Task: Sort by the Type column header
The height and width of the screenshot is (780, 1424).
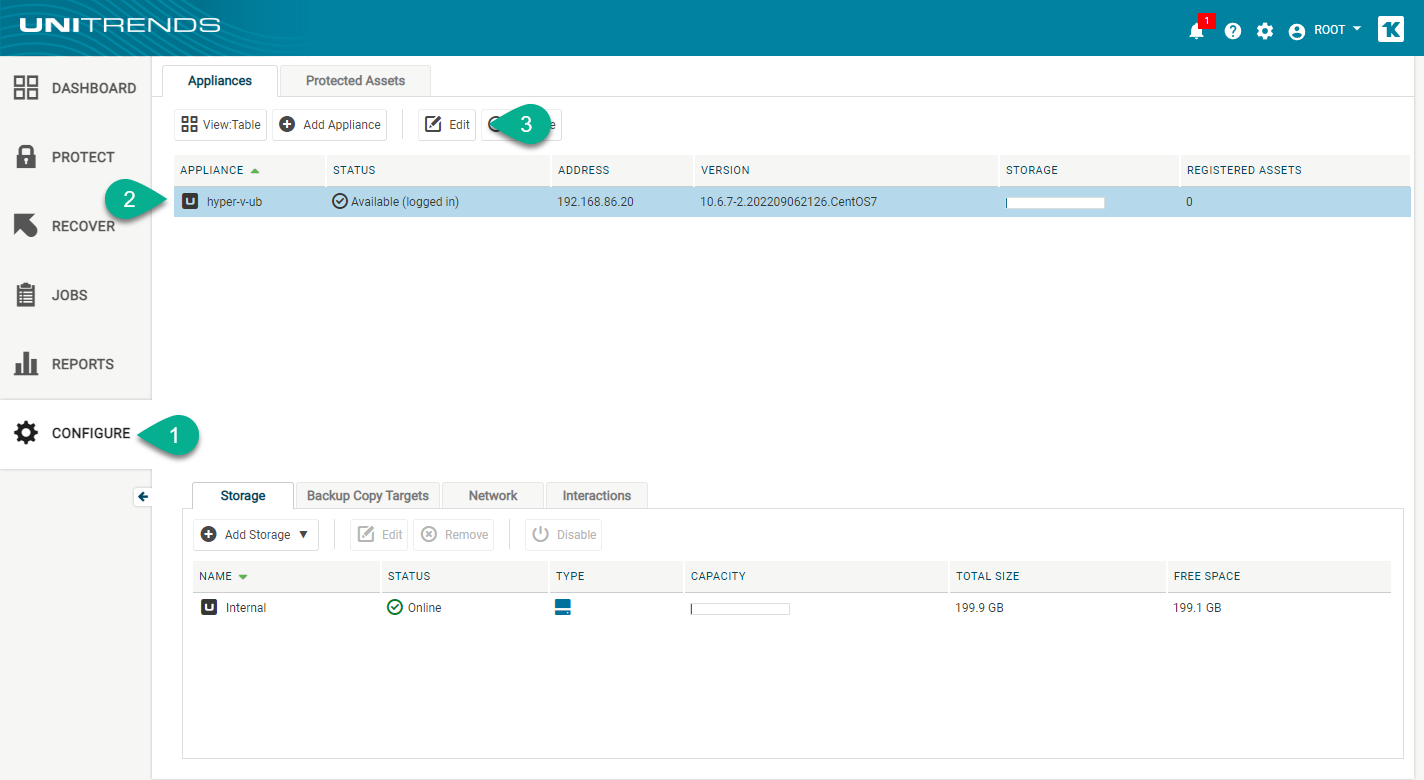Action: (x=615, y=576)
